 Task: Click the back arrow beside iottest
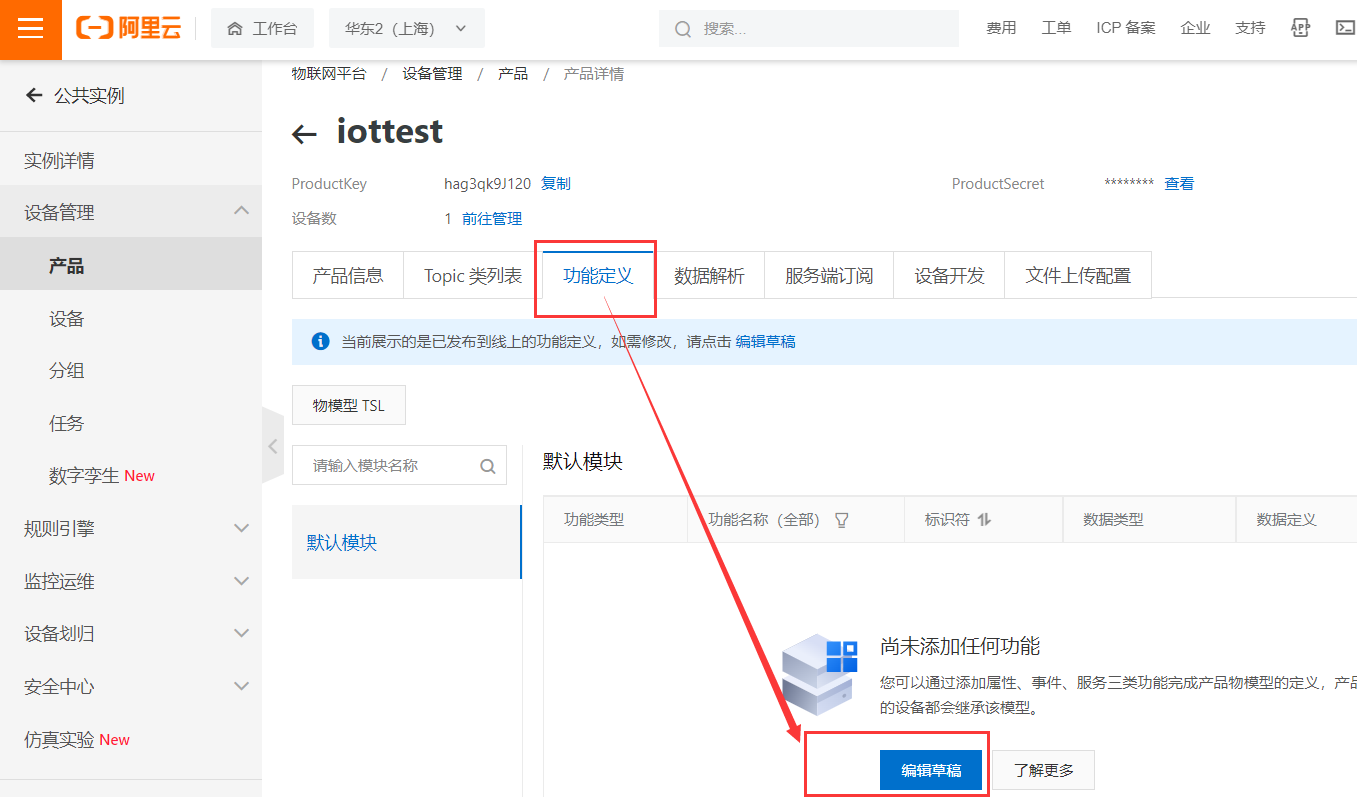click(x=304, y=134)
